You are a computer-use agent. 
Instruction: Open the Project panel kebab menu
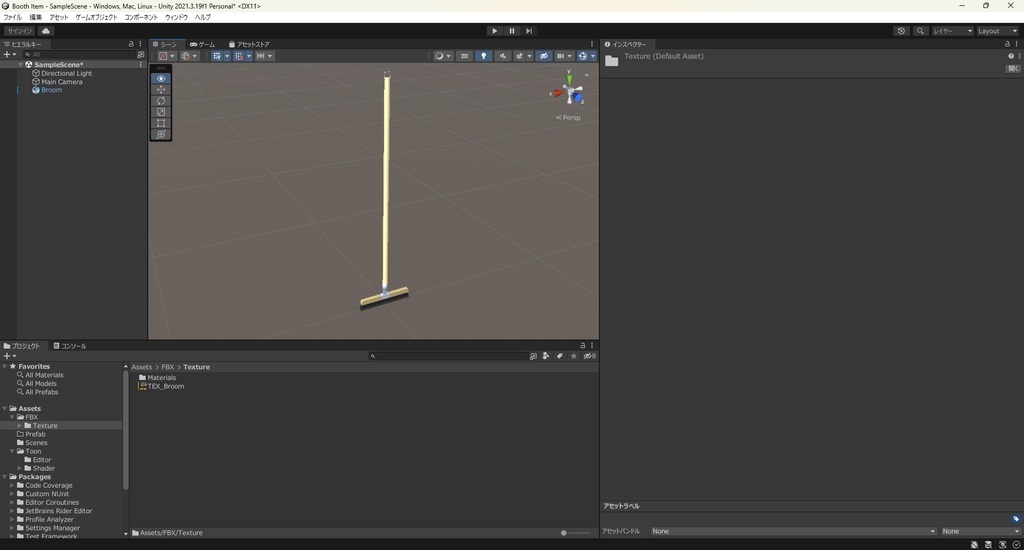tap(592, 346)
